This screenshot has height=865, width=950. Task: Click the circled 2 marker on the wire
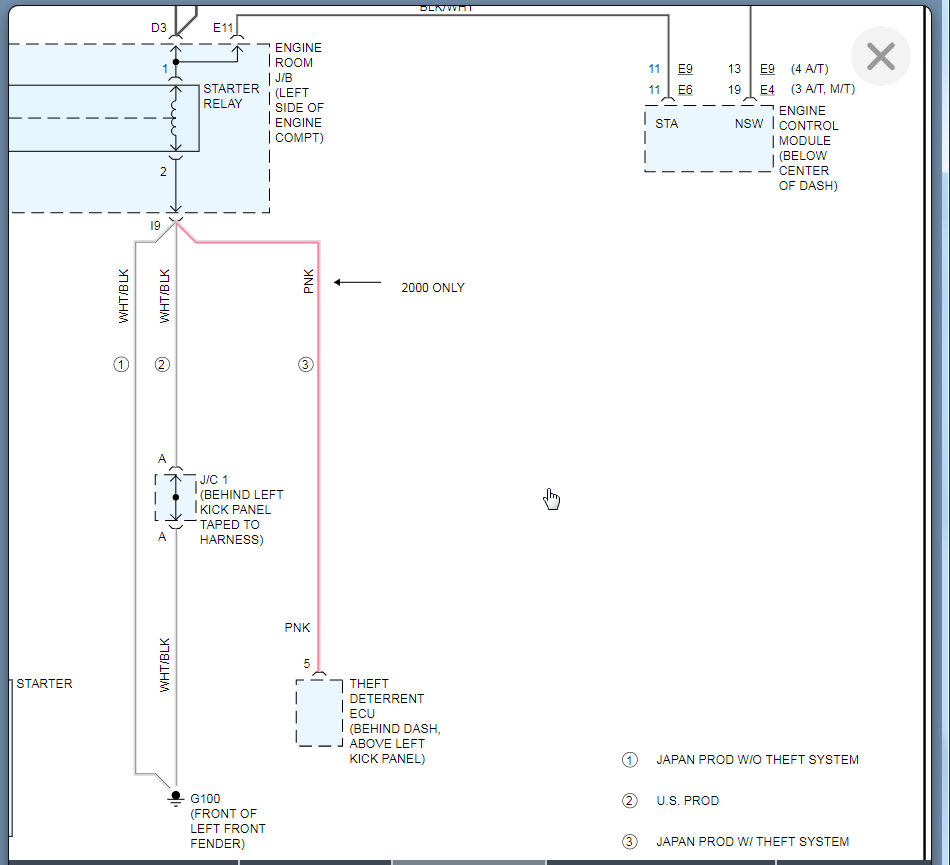[x=162, y=365]
